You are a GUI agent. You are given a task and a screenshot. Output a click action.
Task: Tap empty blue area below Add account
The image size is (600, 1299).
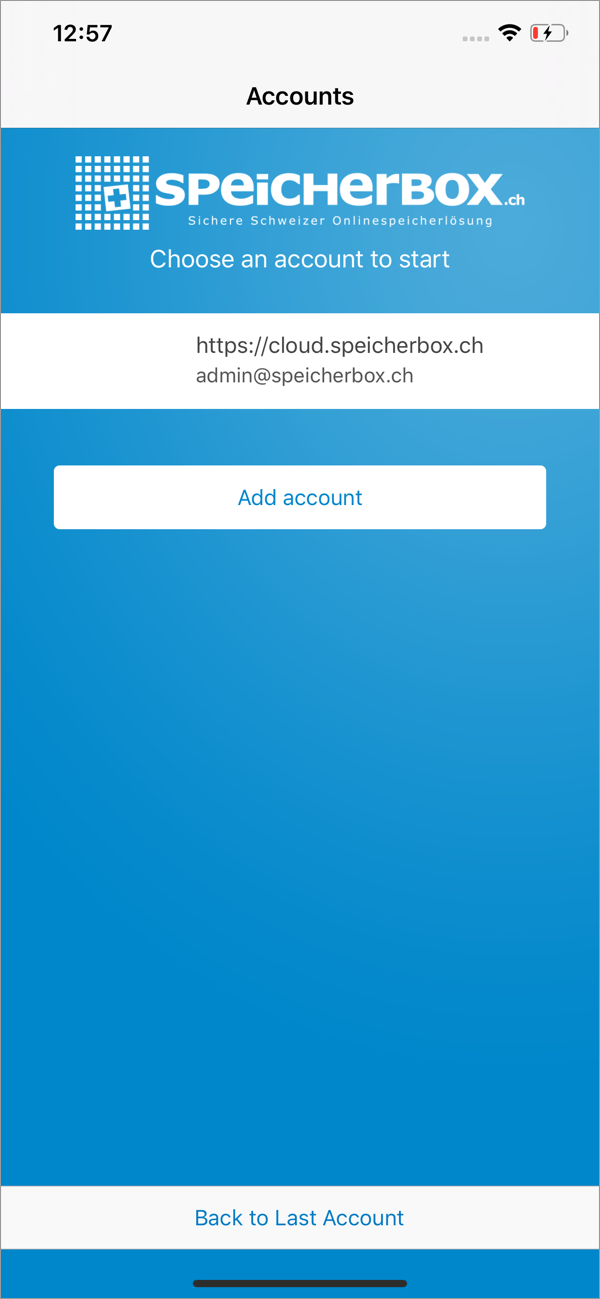(x=300, y=850)
